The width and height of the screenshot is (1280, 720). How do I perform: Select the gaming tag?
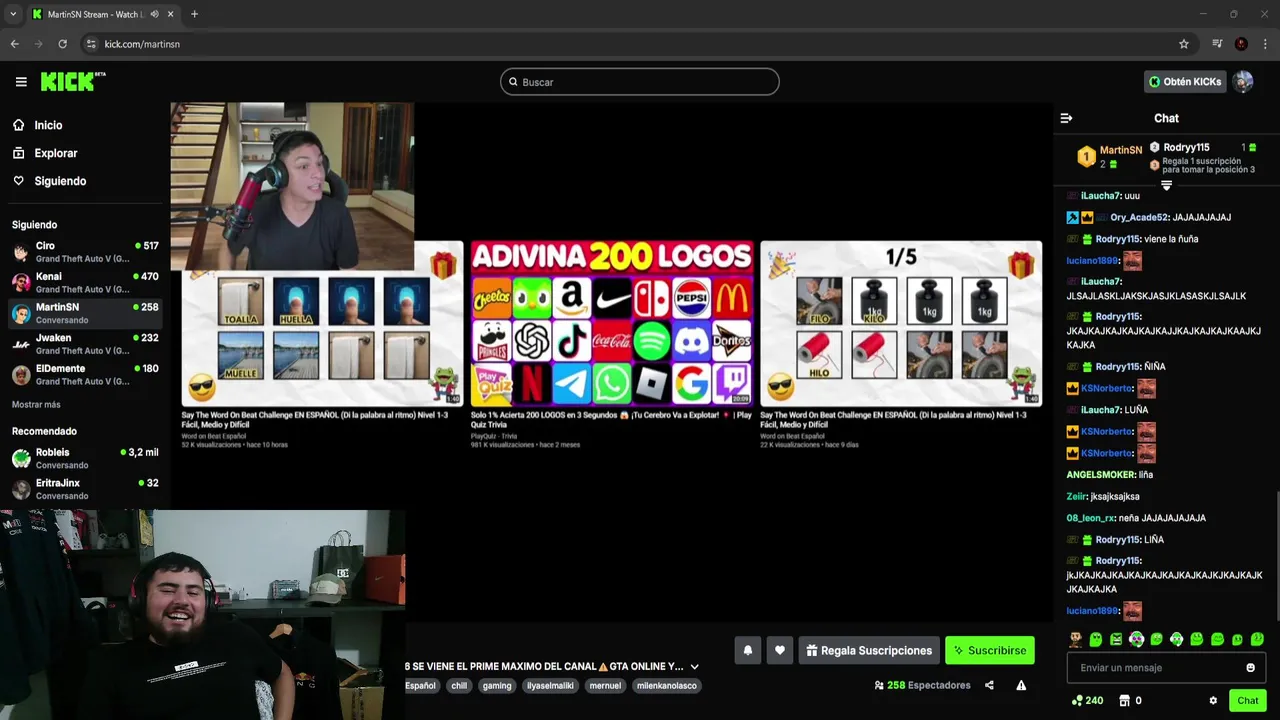[497, 686]
